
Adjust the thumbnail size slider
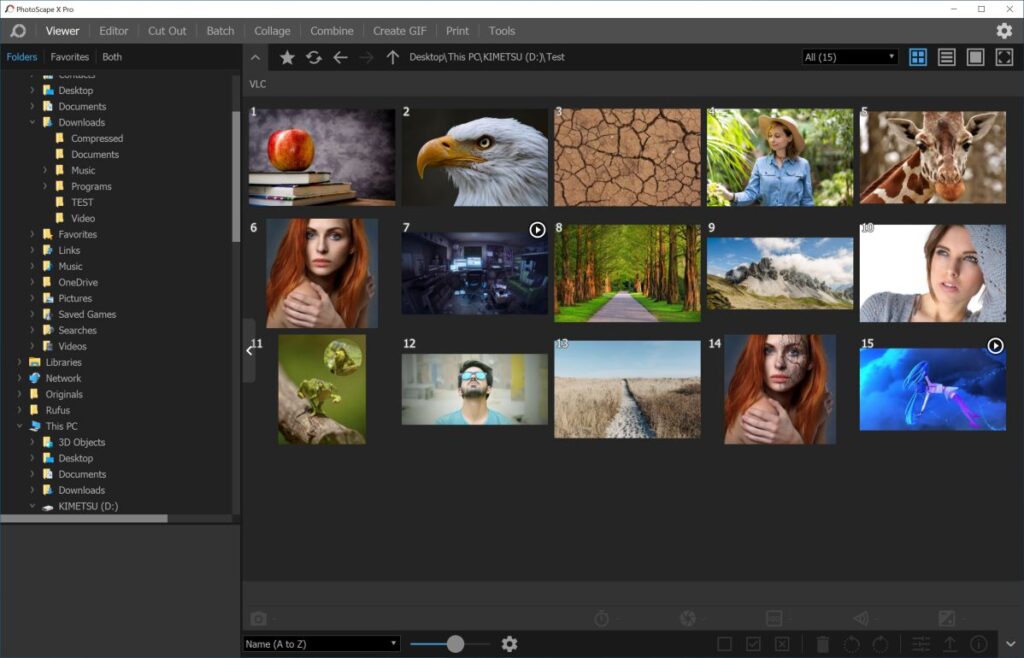pyautogui.click(x=455, y=644)
